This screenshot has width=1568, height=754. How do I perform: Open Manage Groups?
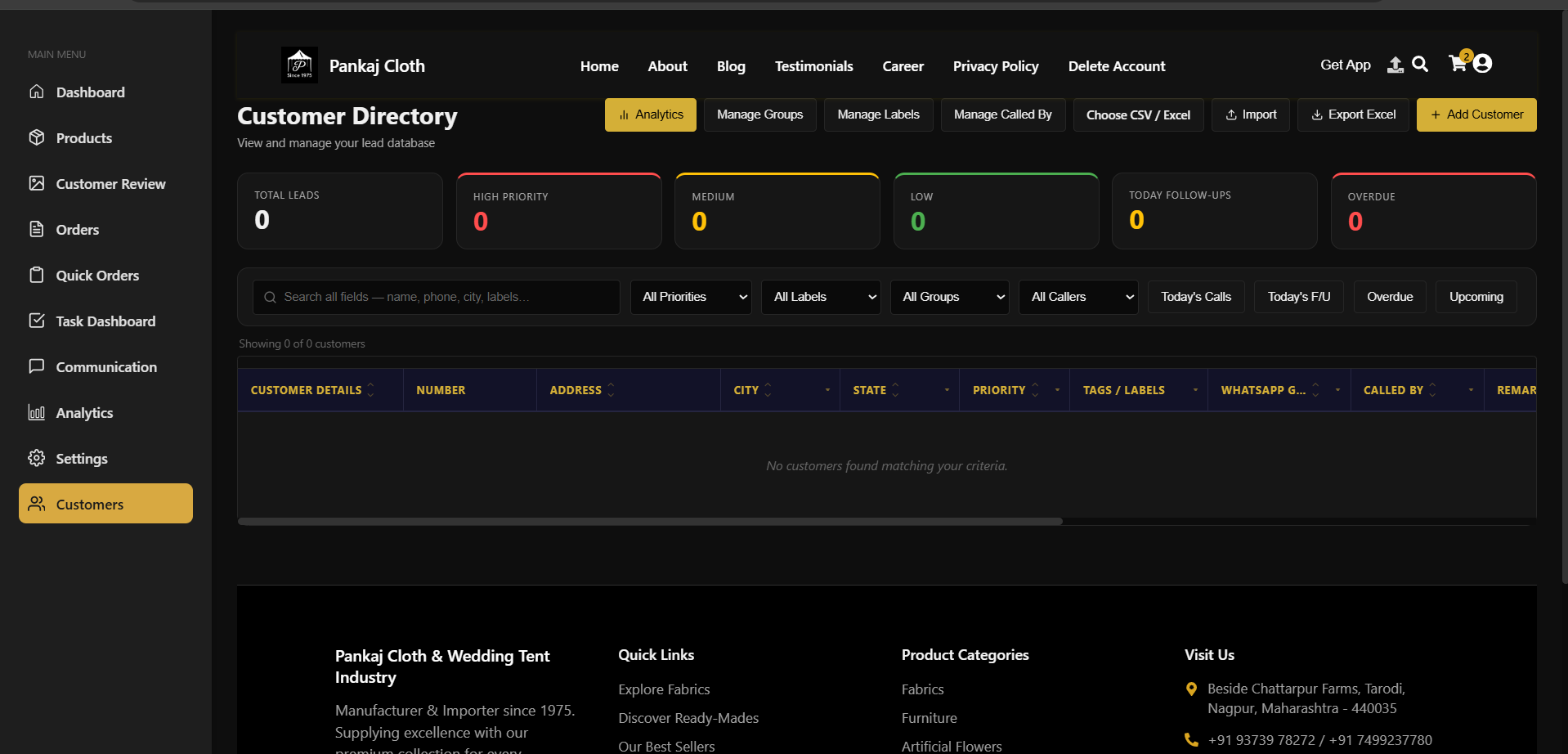point(759,114)
